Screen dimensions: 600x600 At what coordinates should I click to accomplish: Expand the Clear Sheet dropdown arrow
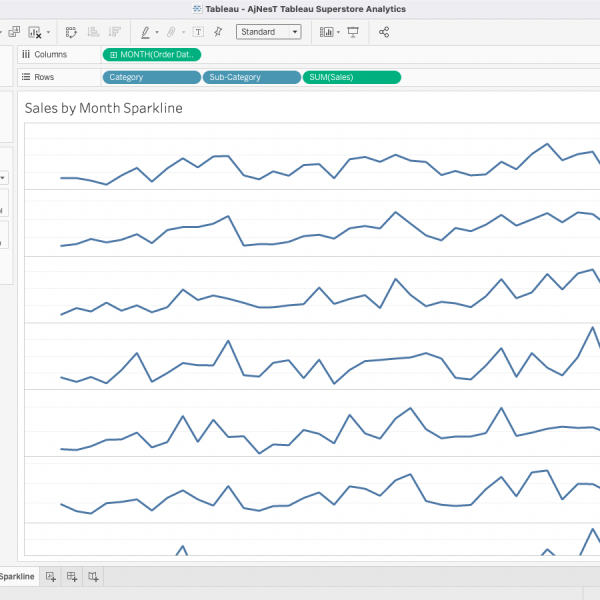click(48, 32)
